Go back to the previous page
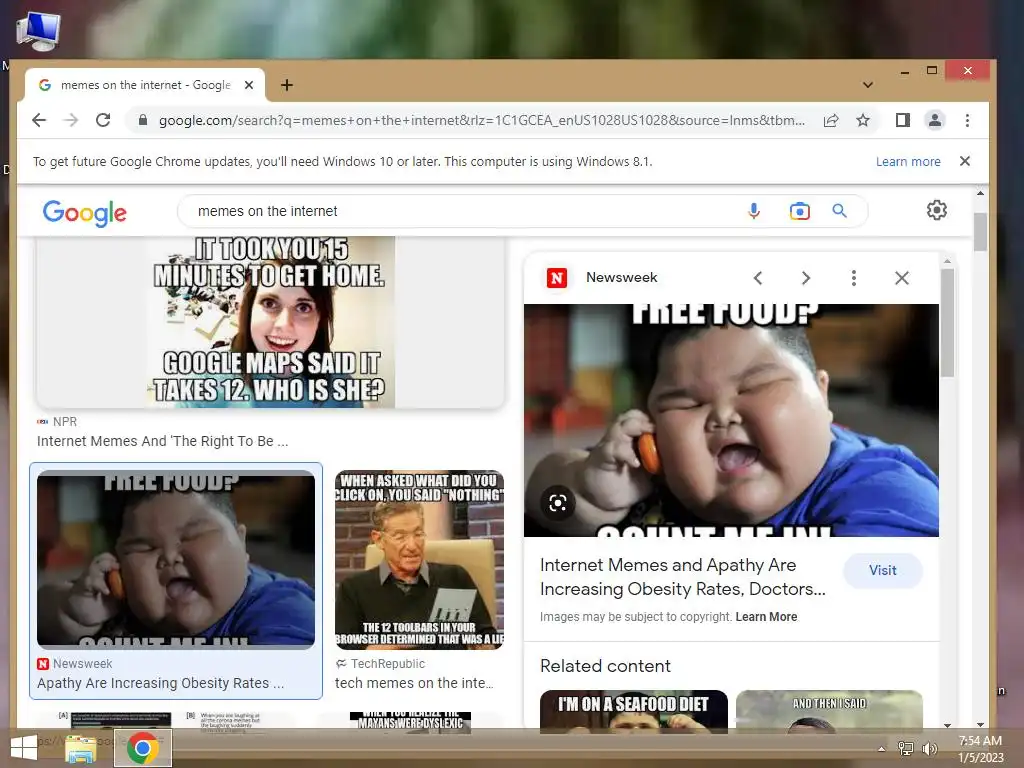 [x=39, y=120]
